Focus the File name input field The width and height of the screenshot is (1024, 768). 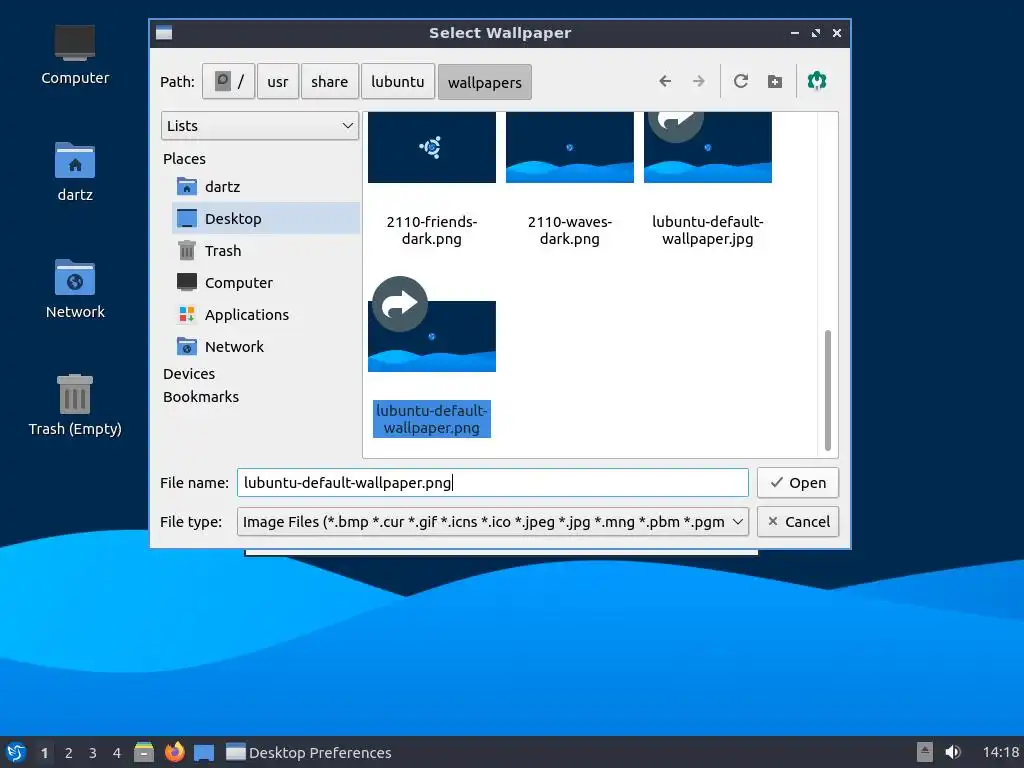(492, 483)
